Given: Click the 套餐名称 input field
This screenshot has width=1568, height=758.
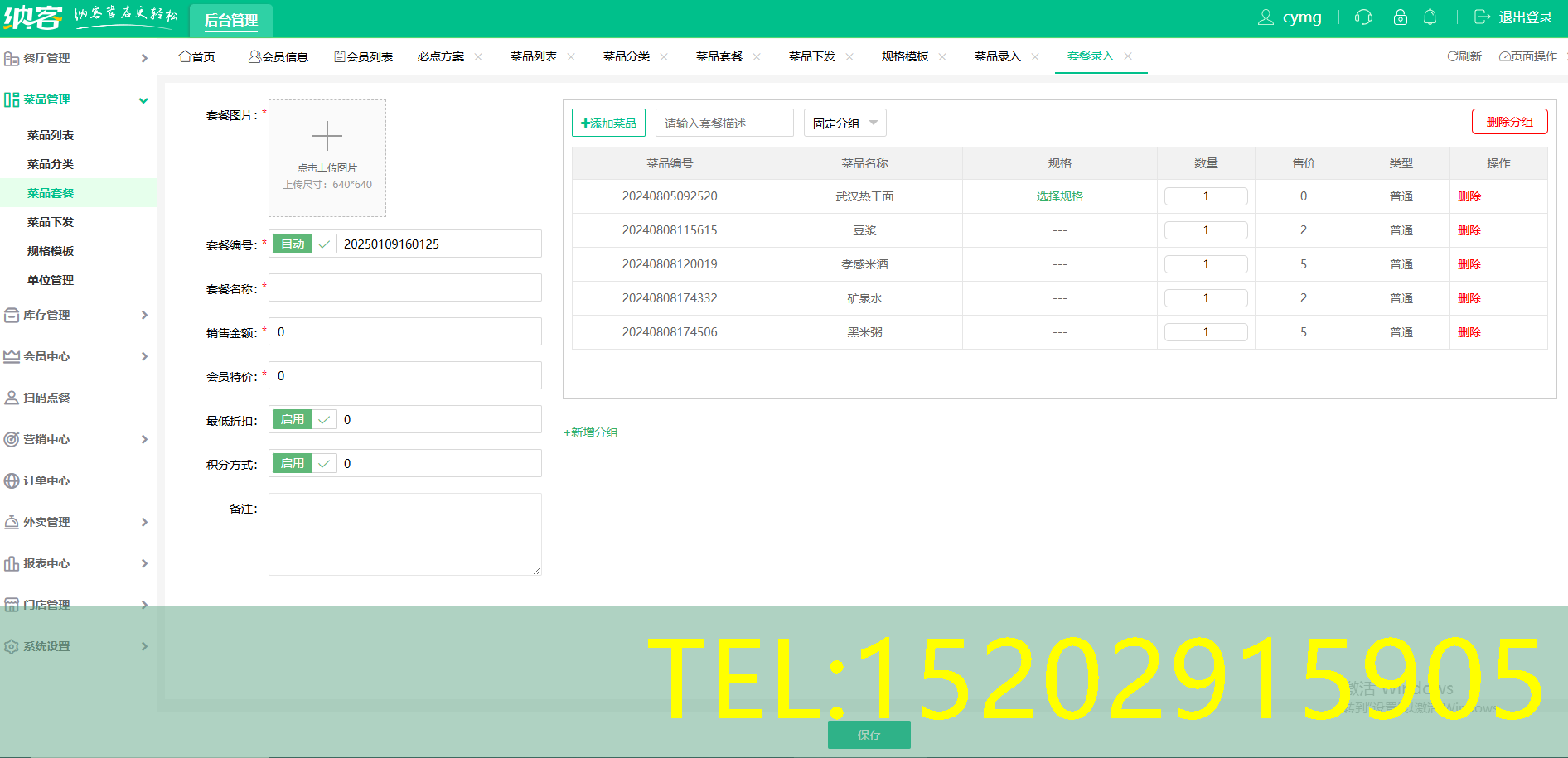Looking at the screenshot, I should click(404, 288).
